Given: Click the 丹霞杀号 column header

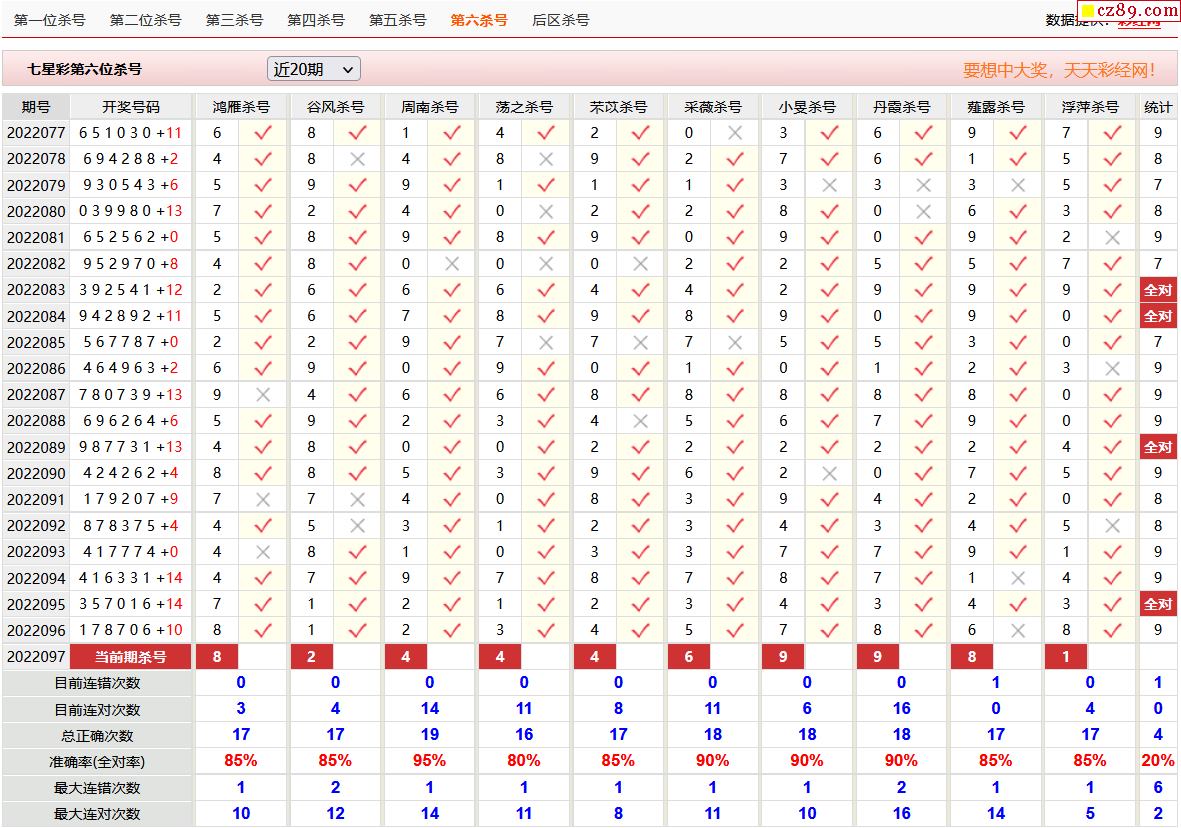Looking at the screenshot, I should [x=902, y=107].
